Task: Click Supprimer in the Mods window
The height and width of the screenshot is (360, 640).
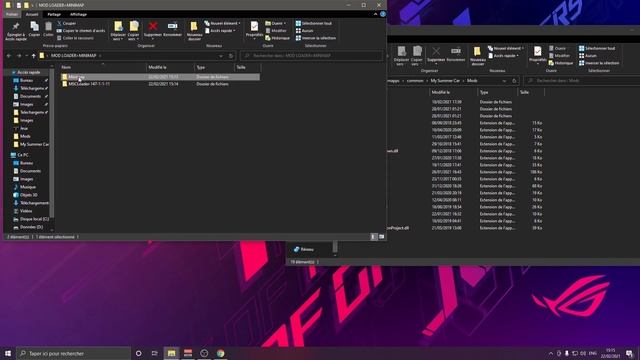Action: click(x=436, y=54)
